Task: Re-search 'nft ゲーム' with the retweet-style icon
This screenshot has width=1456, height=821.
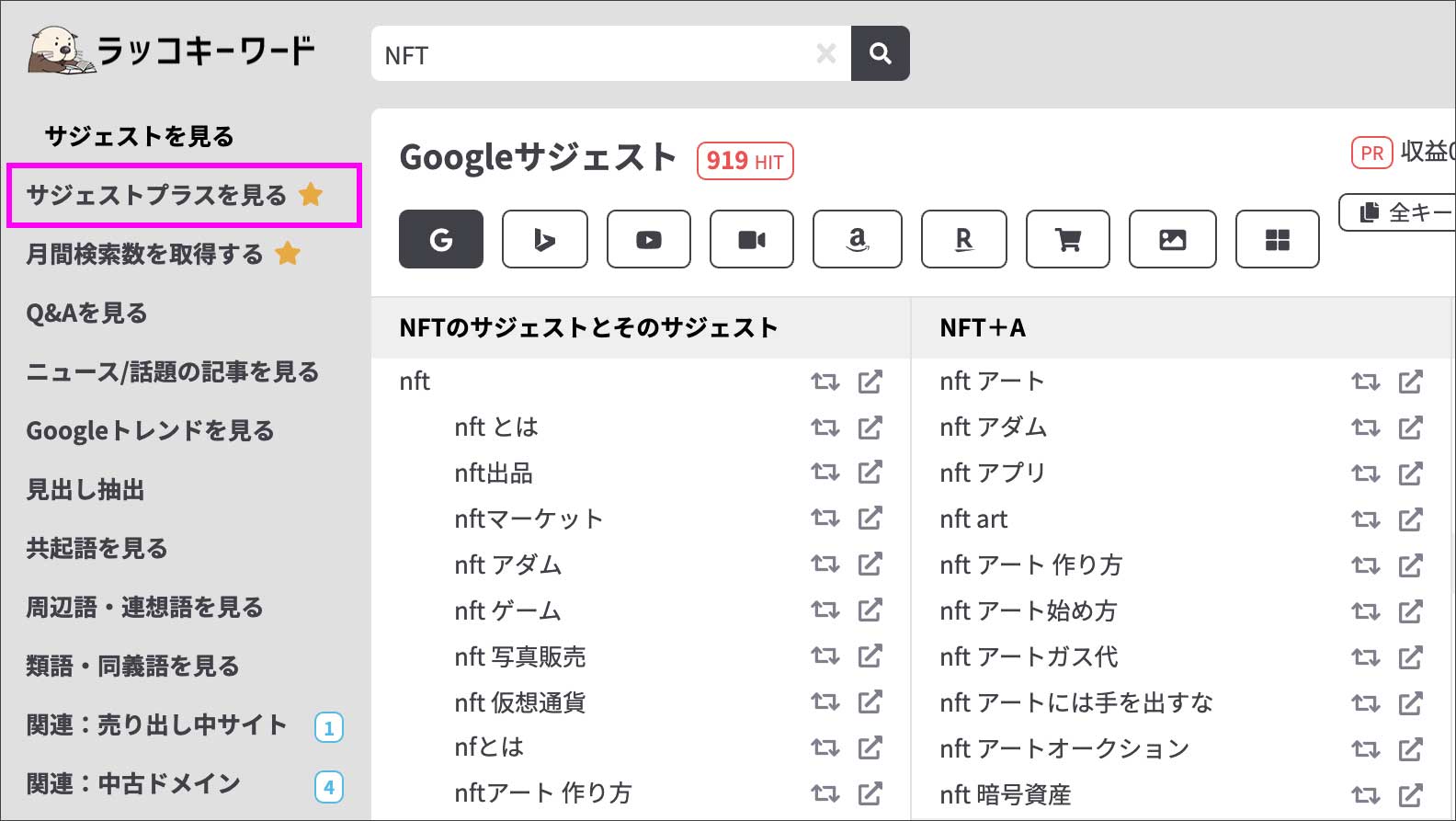Action: 825,610
